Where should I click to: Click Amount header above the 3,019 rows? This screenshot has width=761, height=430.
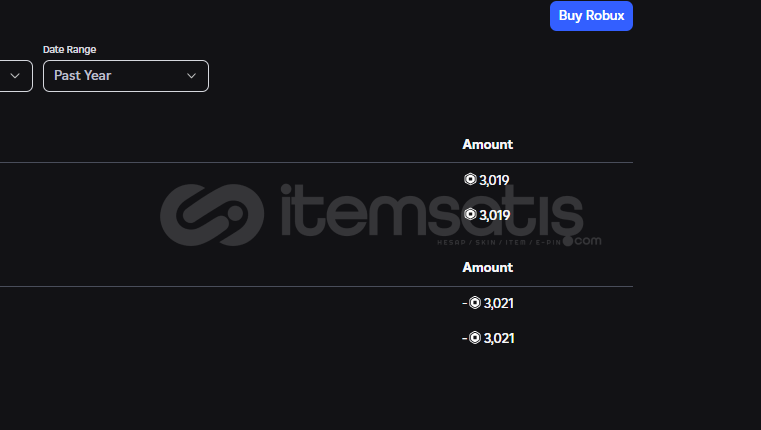pos(487,144)
